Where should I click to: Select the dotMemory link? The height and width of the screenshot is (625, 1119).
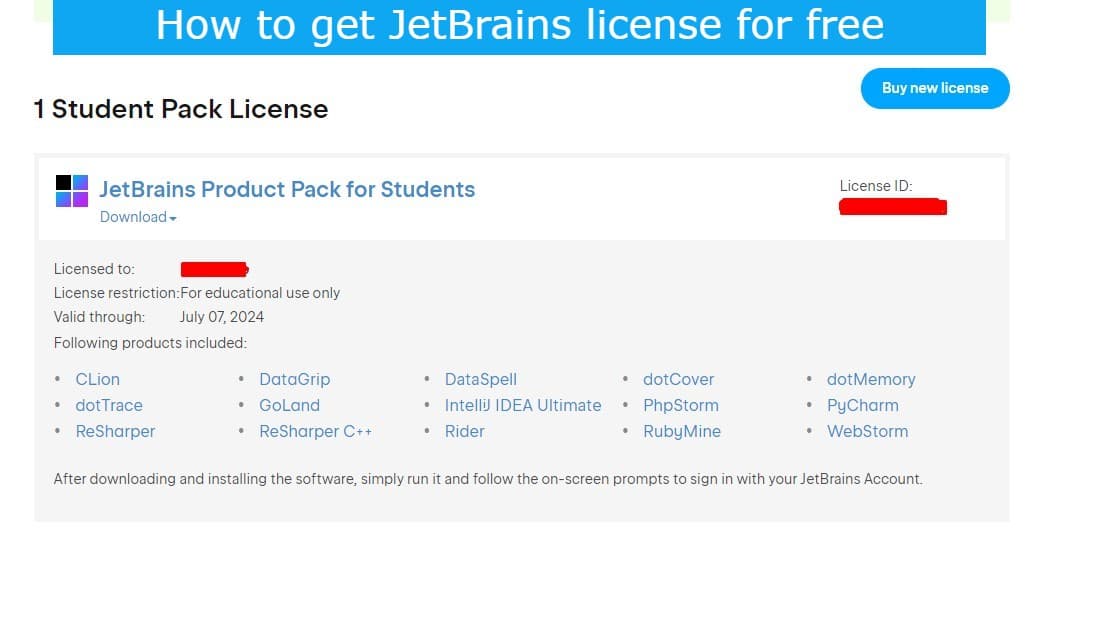[871, 379]
